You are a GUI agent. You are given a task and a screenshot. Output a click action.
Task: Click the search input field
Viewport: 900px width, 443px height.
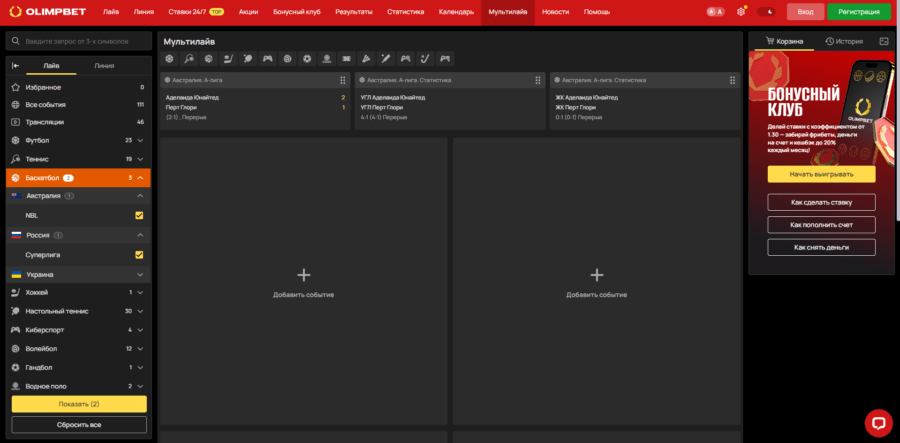80,41
